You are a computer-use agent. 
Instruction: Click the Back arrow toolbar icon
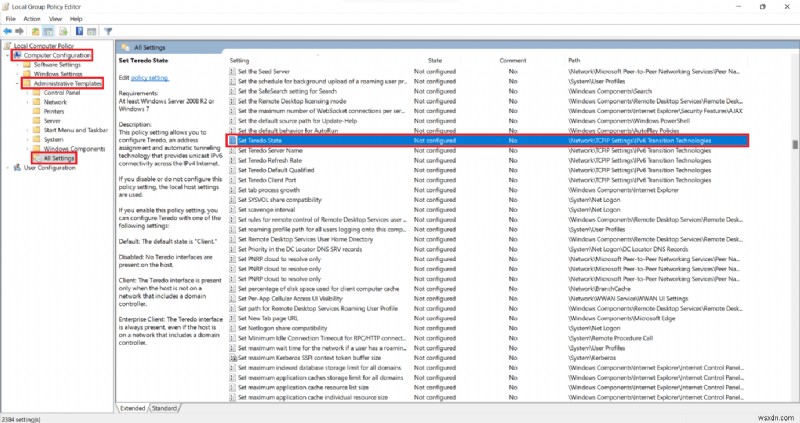tap(8, 32)
